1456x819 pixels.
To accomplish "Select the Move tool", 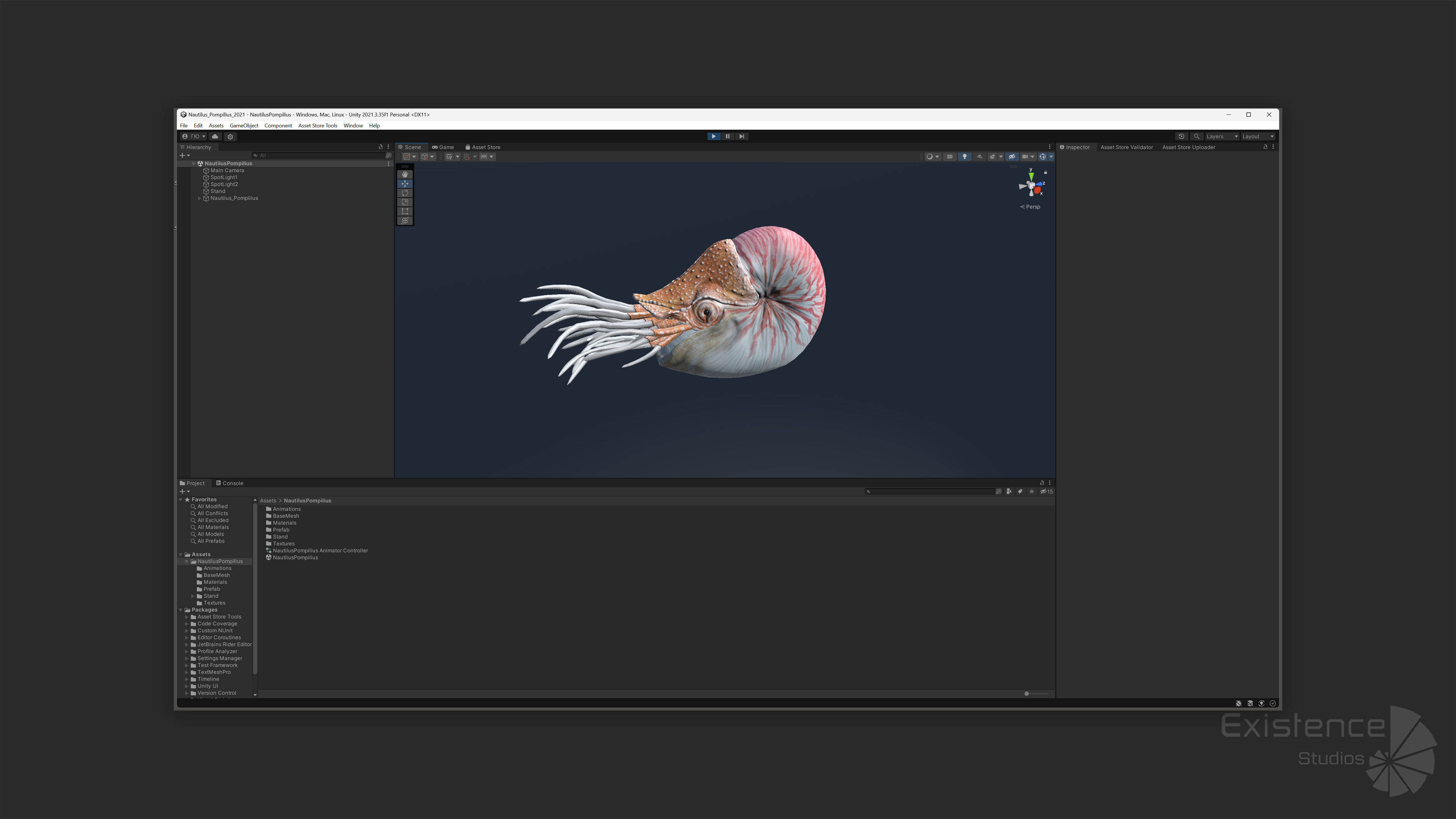I will tap(405, 184).
